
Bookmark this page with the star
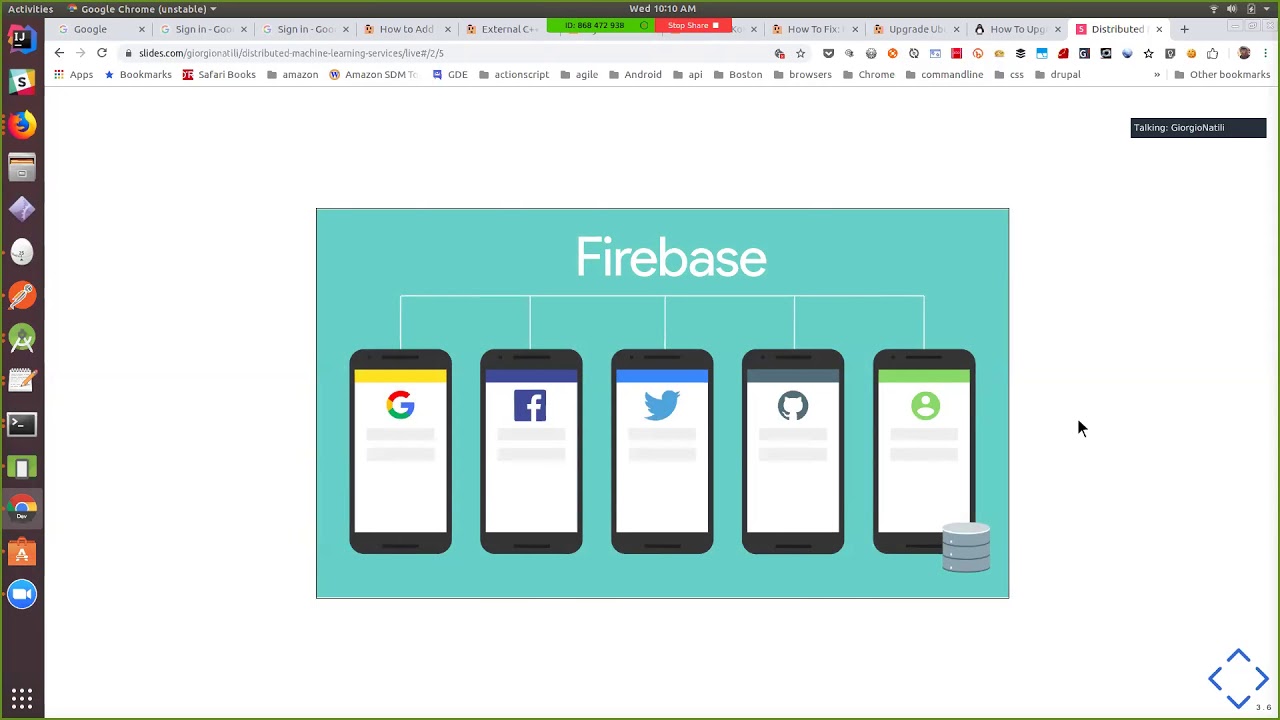tap(800, 53)
